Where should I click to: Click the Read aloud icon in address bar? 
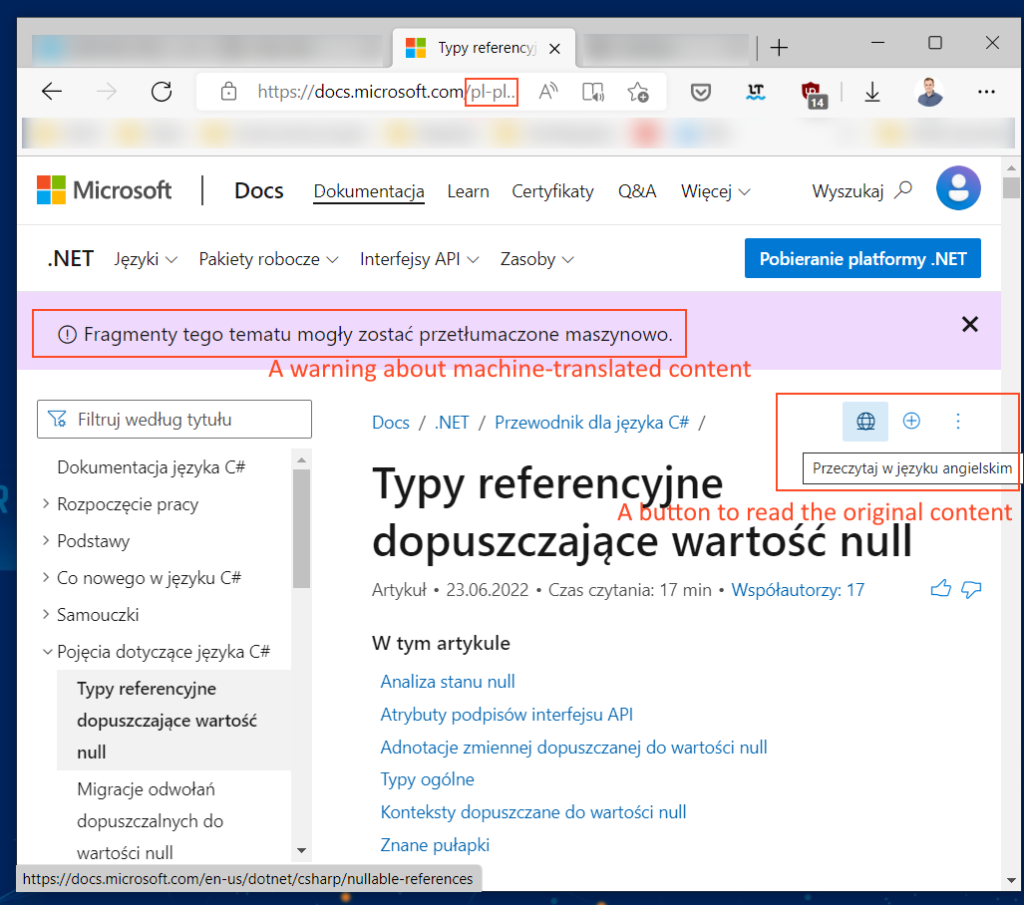[x=548, y=92]
